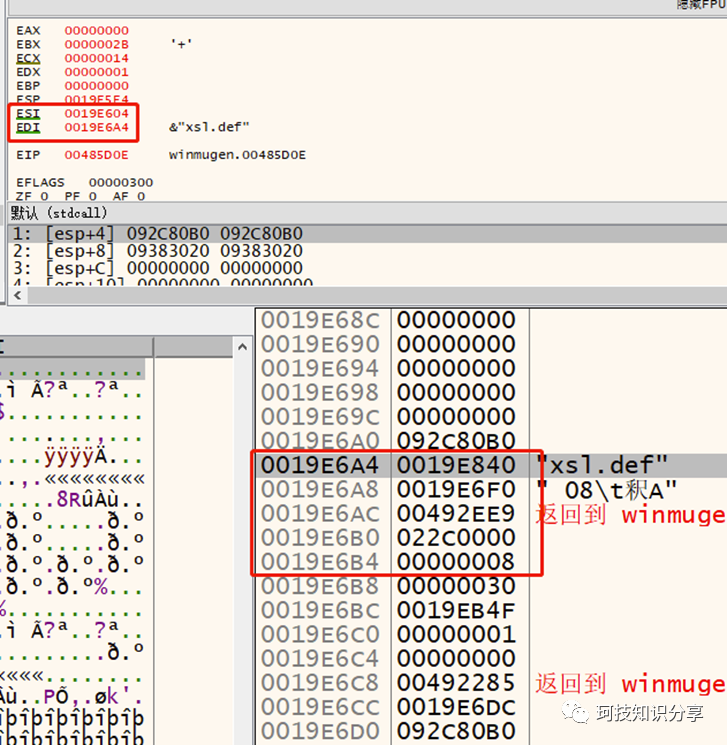Click the return comment at 0019E6C8
Viewport: 727px width, 745px height.
click(631, 684)
